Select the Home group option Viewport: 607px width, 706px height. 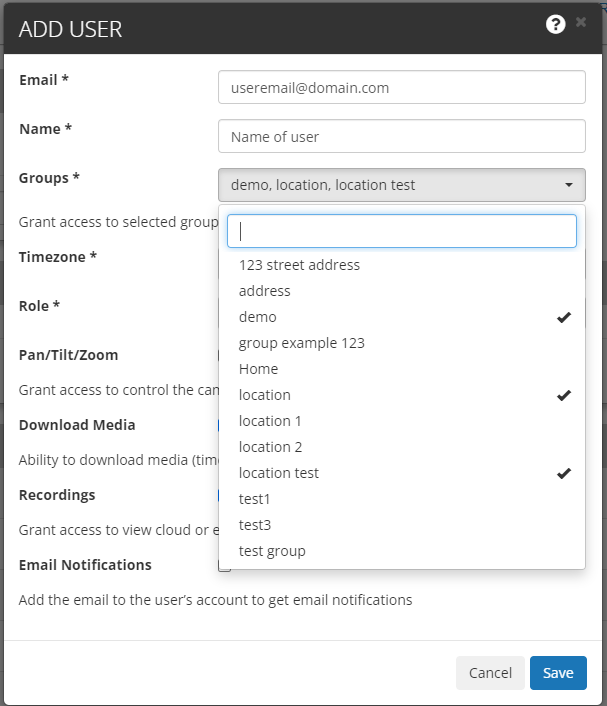click(259, 369)
